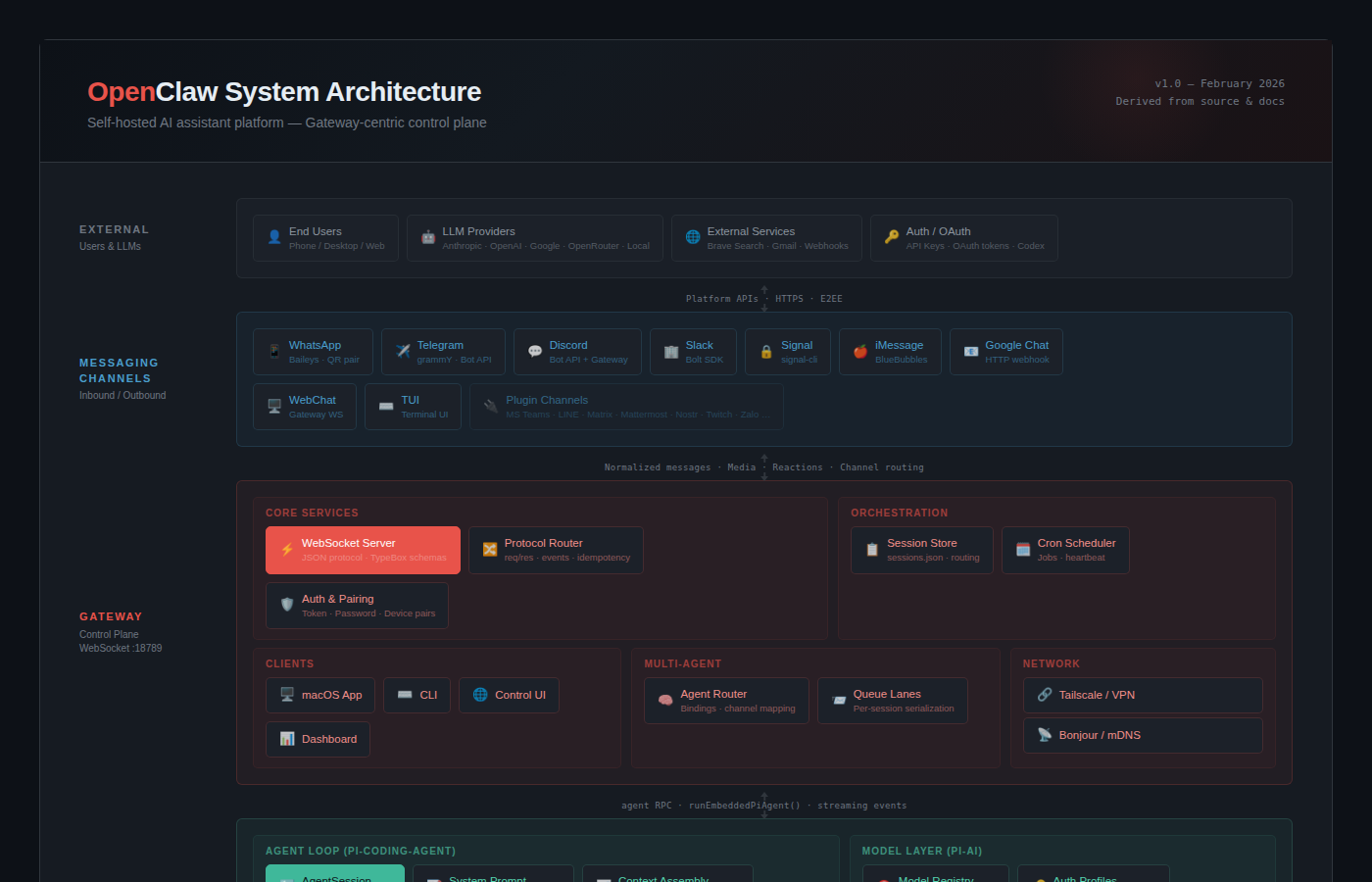Click the Telegram paper plane icon
Viewport: 1372px width, 882px height.
point(403,352)
